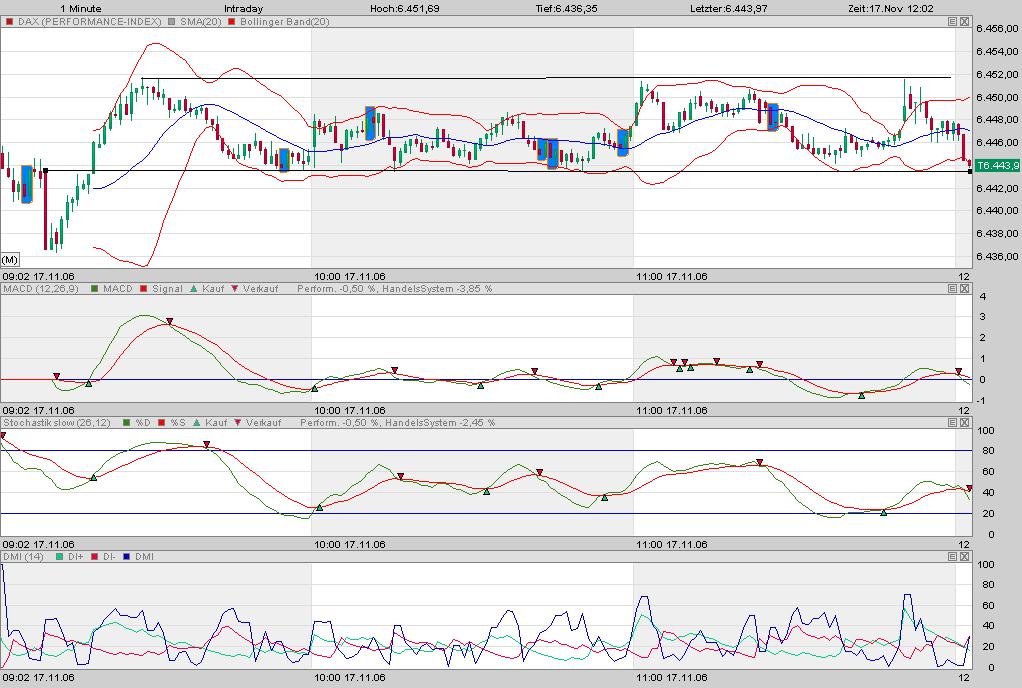Image resolution: width=1022 pixels, height=688 pixels.
Task: Click the '11:00 17.11.06' label under price chart
Action: tap(672, 276)
